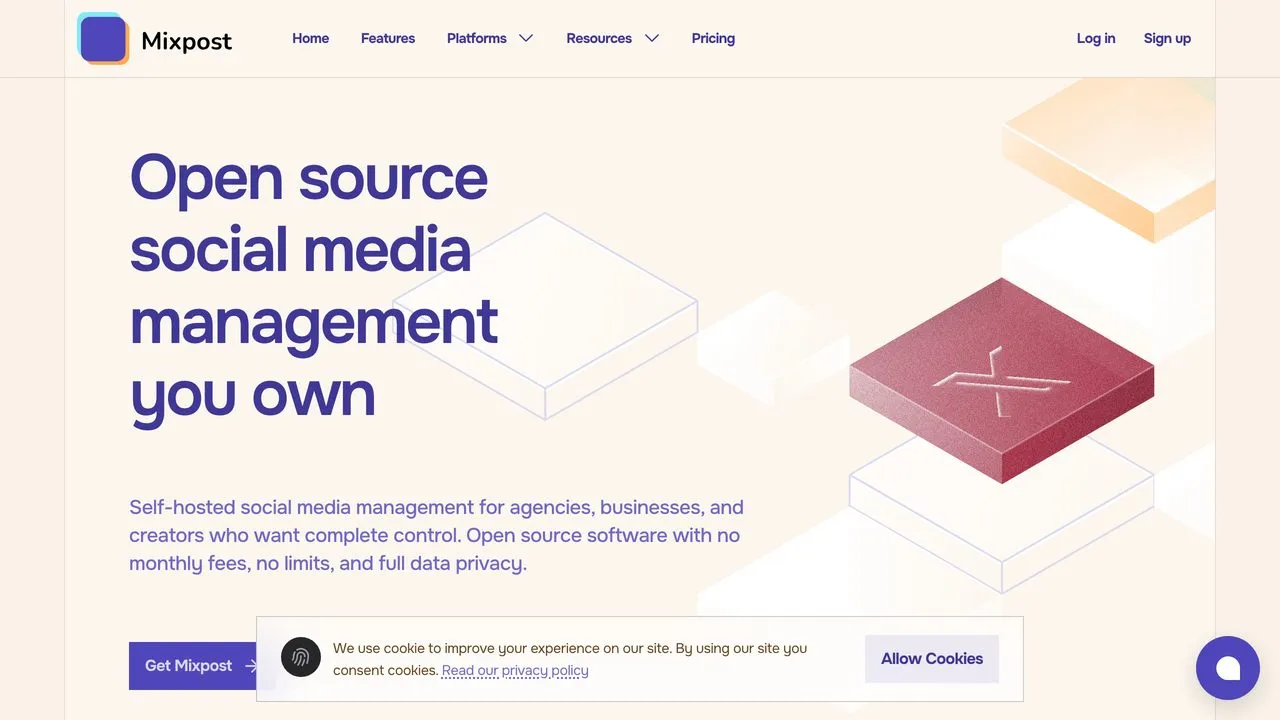Click the Allow Cookies button
1280x720 pixels.
[x=932, y=659]
